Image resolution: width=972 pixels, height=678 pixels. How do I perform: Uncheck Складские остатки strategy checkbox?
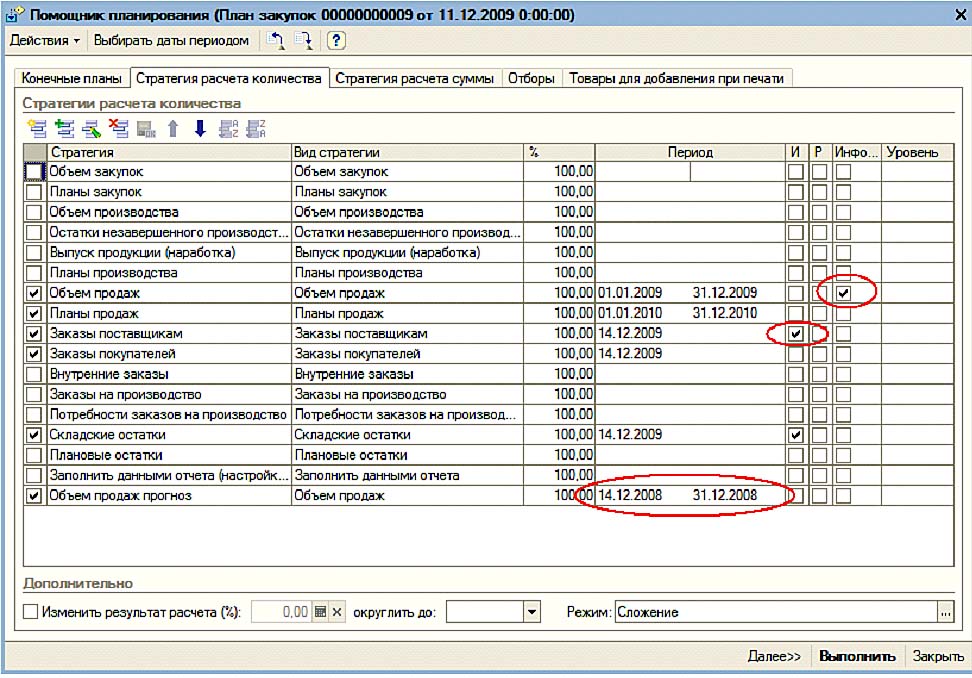tap(34, 435)
